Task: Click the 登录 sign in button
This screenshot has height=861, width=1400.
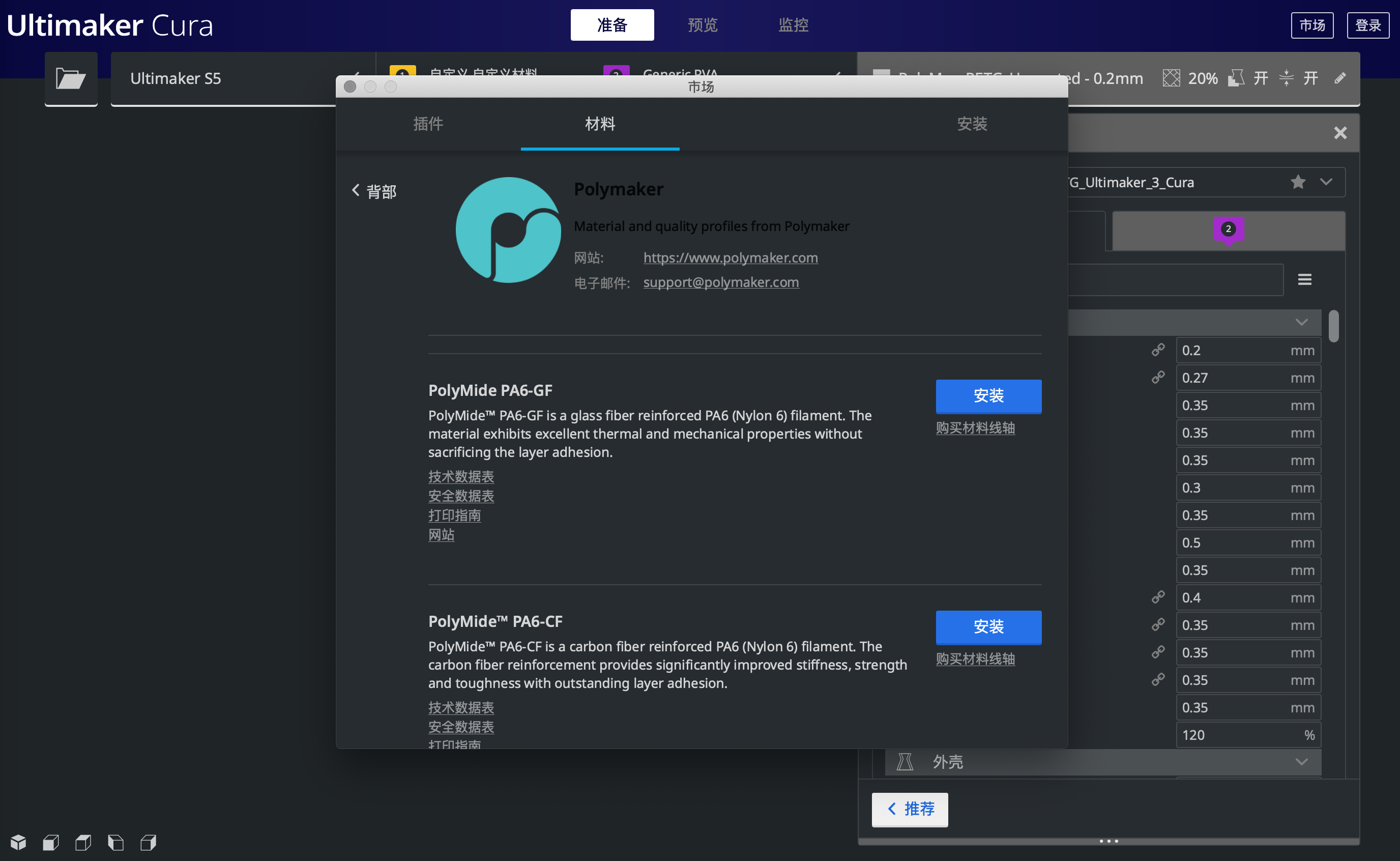Action: click(x=1367, y=25)
